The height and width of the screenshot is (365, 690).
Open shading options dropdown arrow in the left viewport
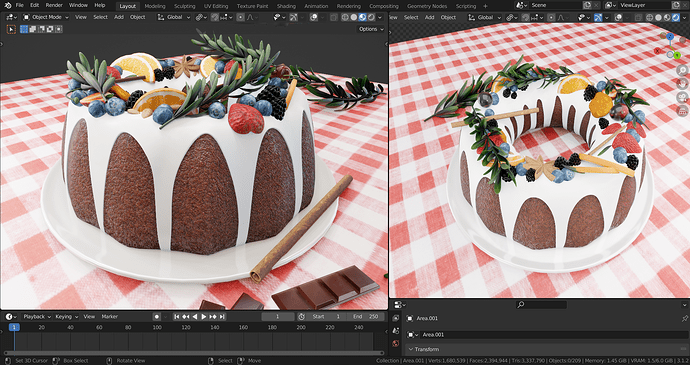(x=380, y=17)
